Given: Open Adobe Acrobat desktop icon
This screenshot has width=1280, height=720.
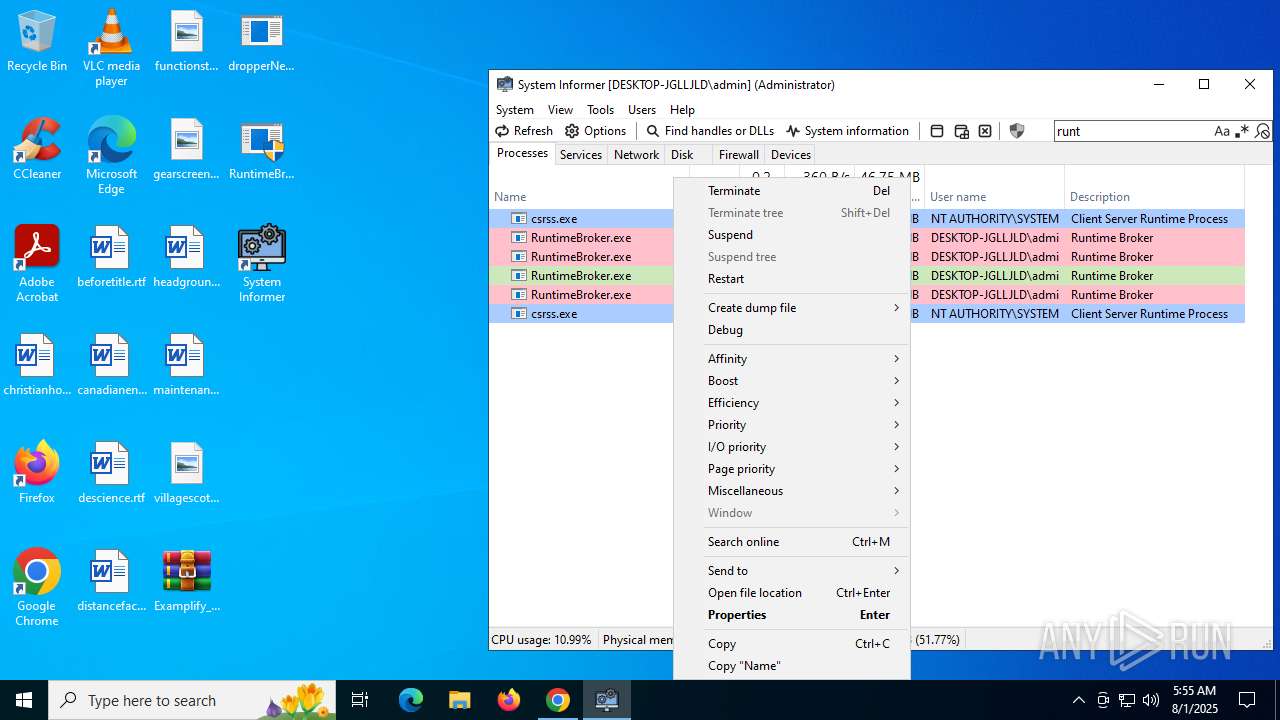Looking at the screenshot, I should click(x=37, y=264).
